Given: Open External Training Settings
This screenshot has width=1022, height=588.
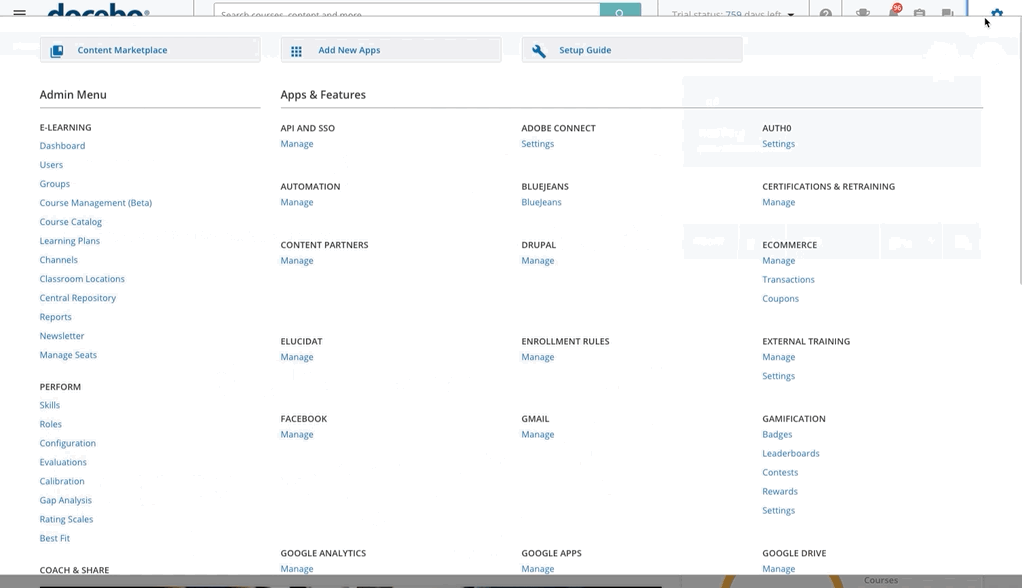Looking at the screenshot, I should click(x=779, y=376).
